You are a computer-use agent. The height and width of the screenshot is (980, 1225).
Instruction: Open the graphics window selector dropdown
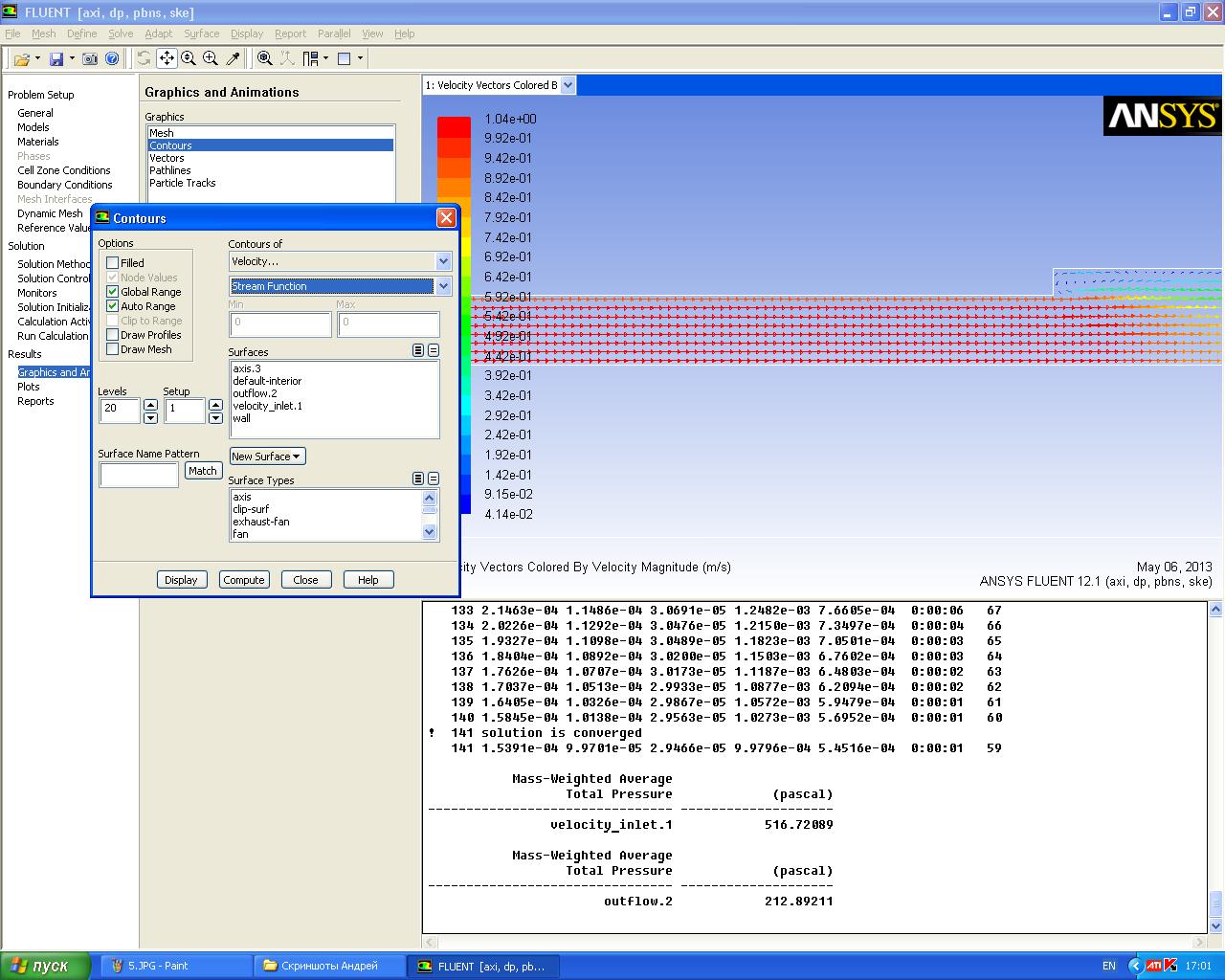(568, 85)
